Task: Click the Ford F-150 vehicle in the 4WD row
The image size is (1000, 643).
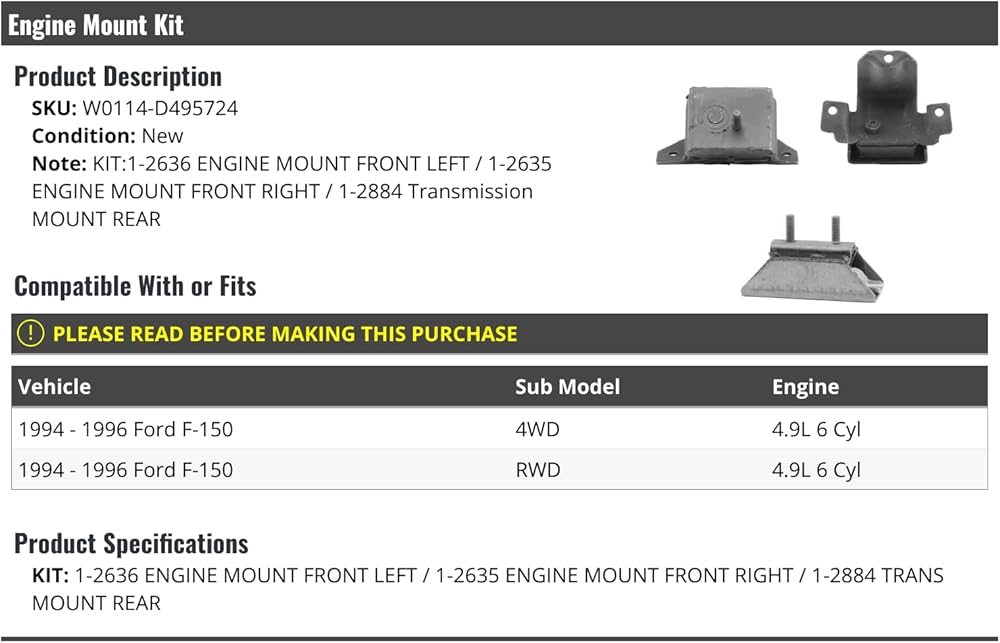Action: click(x=126, y=430)
